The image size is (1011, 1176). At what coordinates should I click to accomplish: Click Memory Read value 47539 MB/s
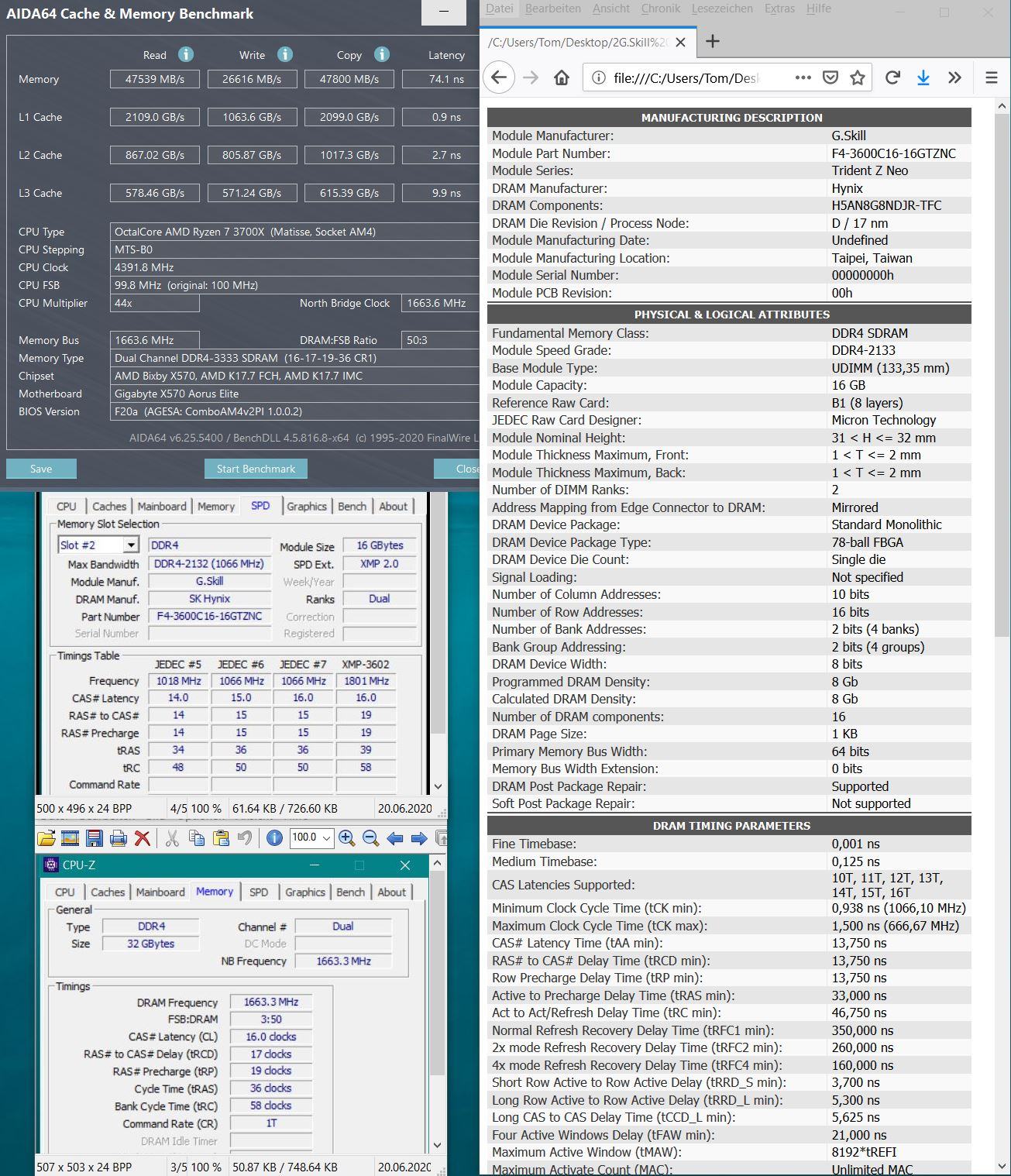pos(155,79)
